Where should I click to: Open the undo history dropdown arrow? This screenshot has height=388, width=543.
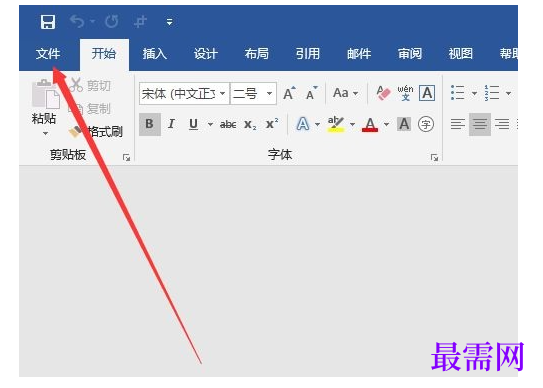coord(92,21)
